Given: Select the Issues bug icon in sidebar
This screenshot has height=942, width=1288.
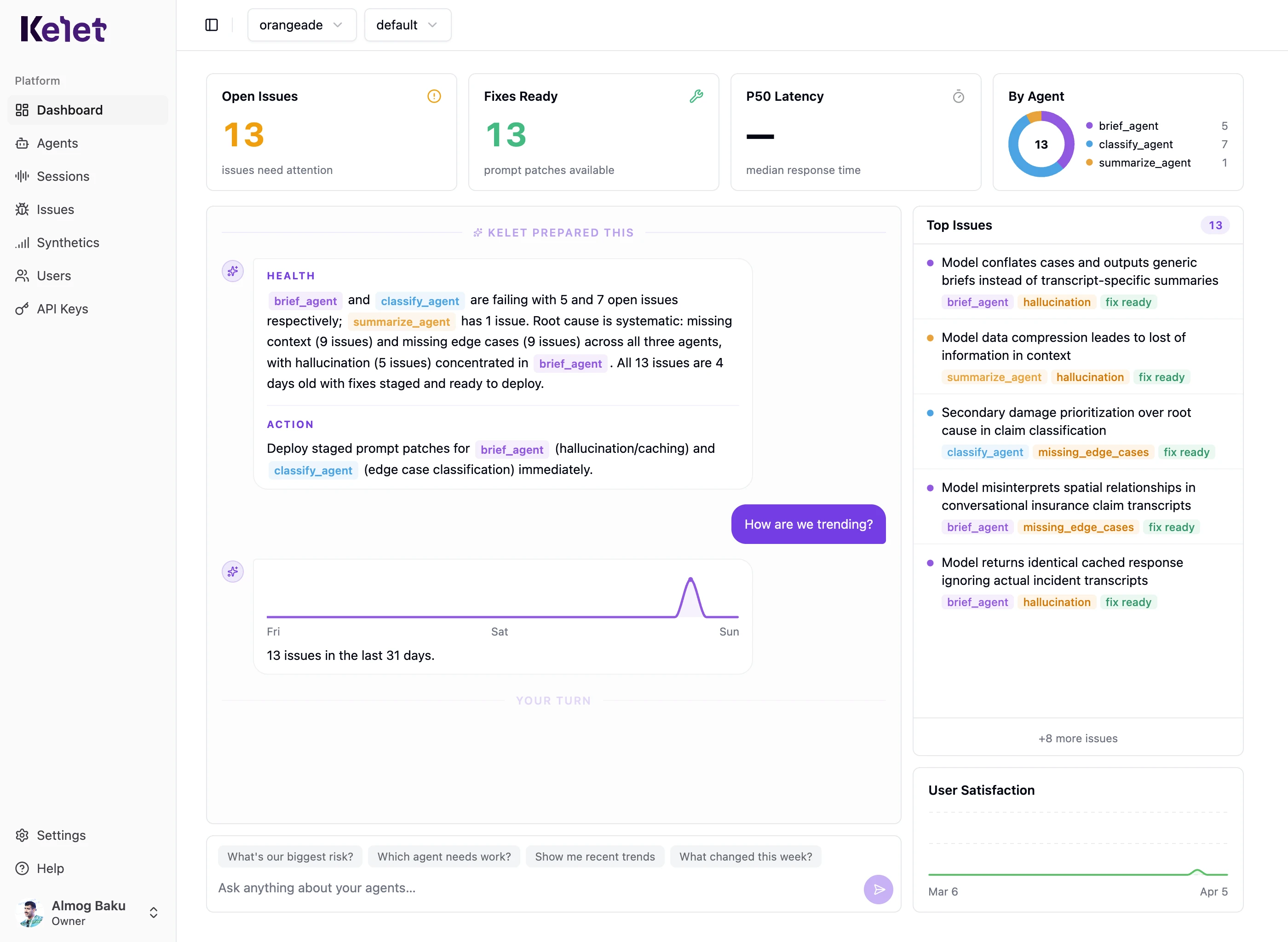Looking at the screenshot, I should point(22,209).
